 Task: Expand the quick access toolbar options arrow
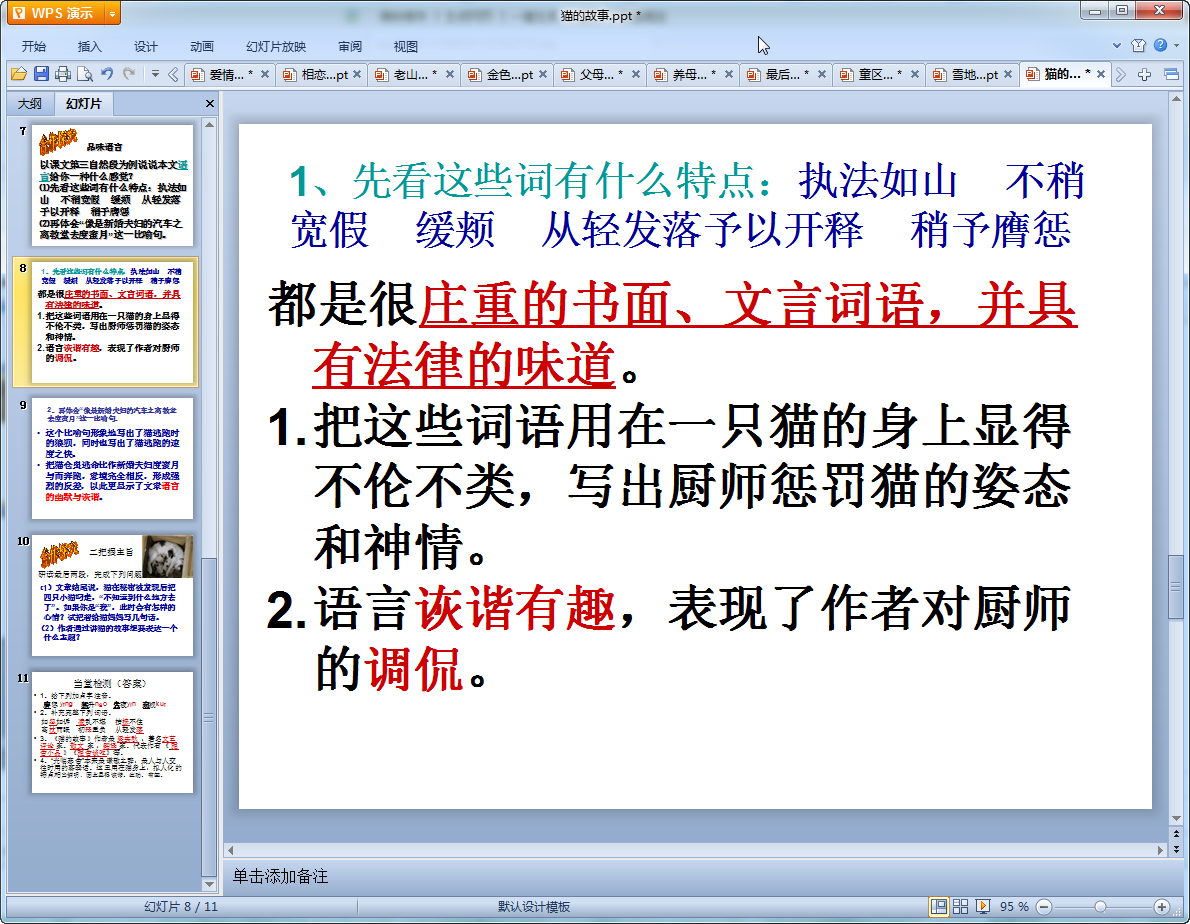[155, 74]
